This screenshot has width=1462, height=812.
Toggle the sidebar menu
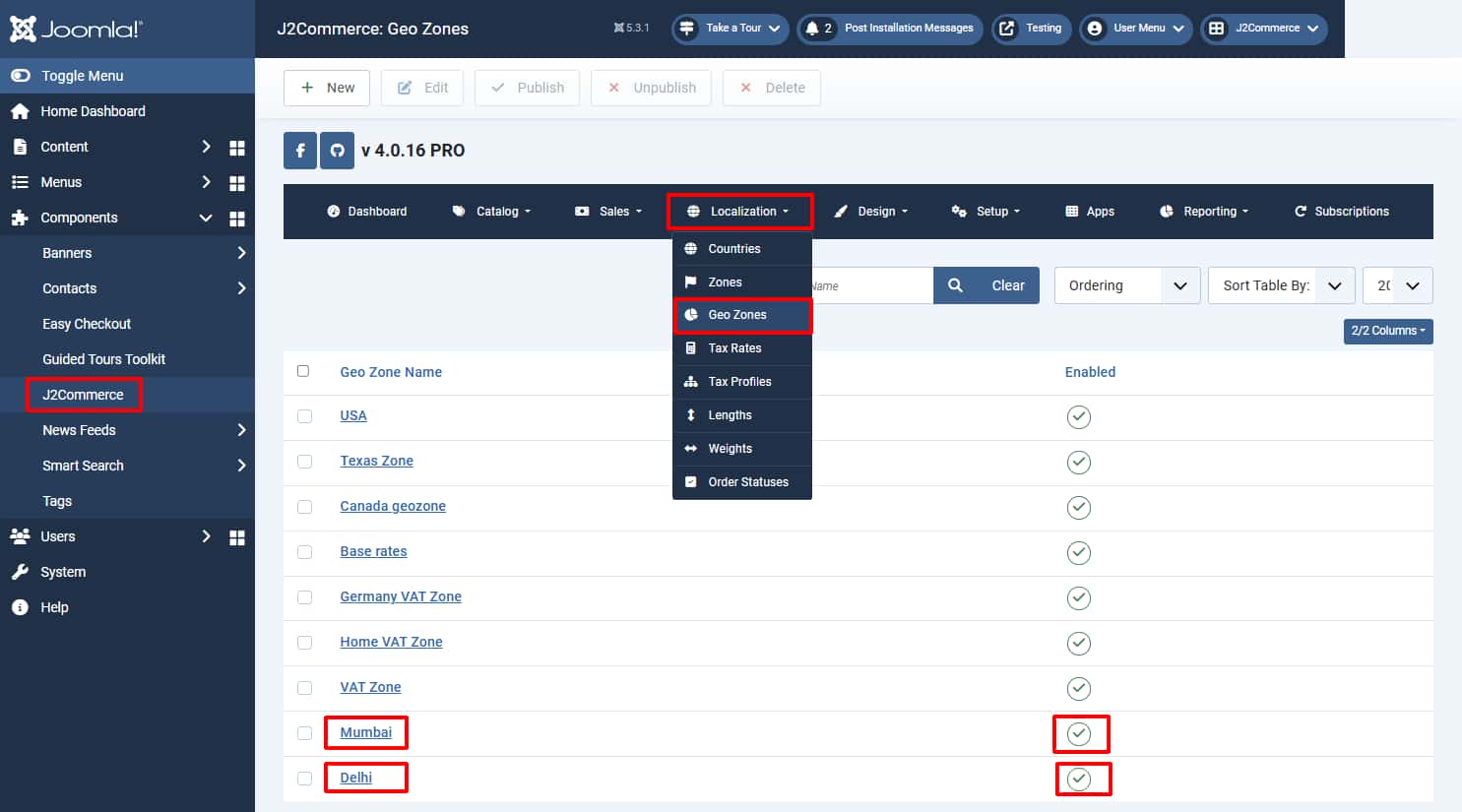click(127, 76)
